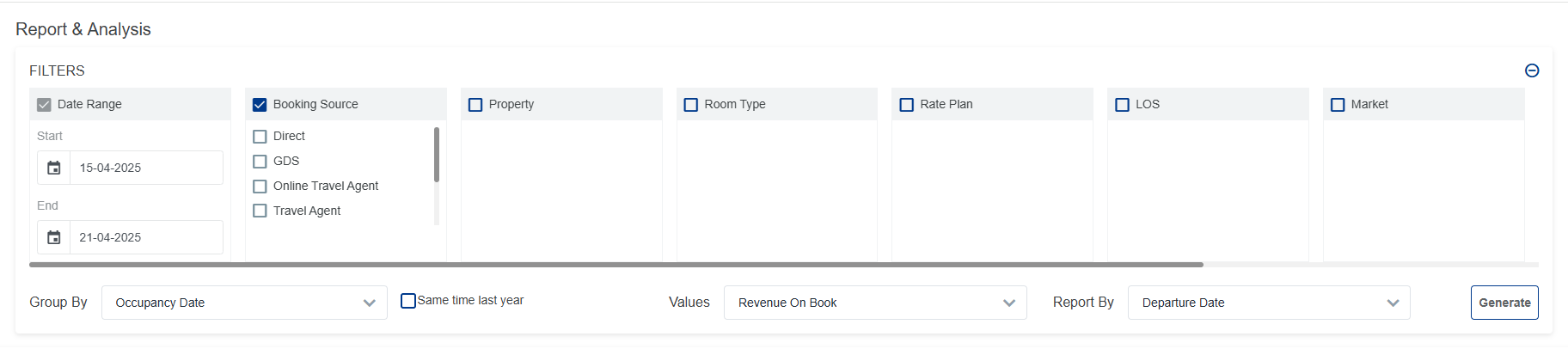Turn on the Market filter checkbox
The image size is (1568, 355).
(x=1338, y=105)
